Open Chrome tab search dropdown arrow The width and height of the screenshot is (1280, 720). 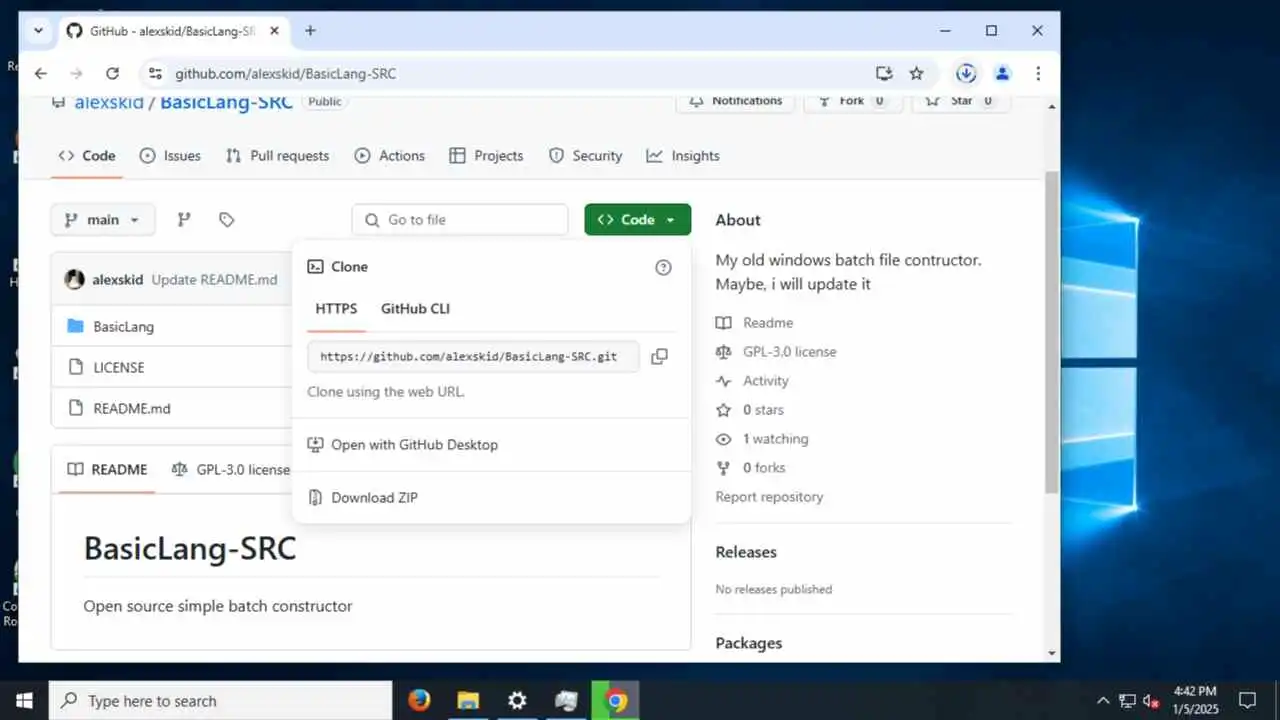pos(38,31)
